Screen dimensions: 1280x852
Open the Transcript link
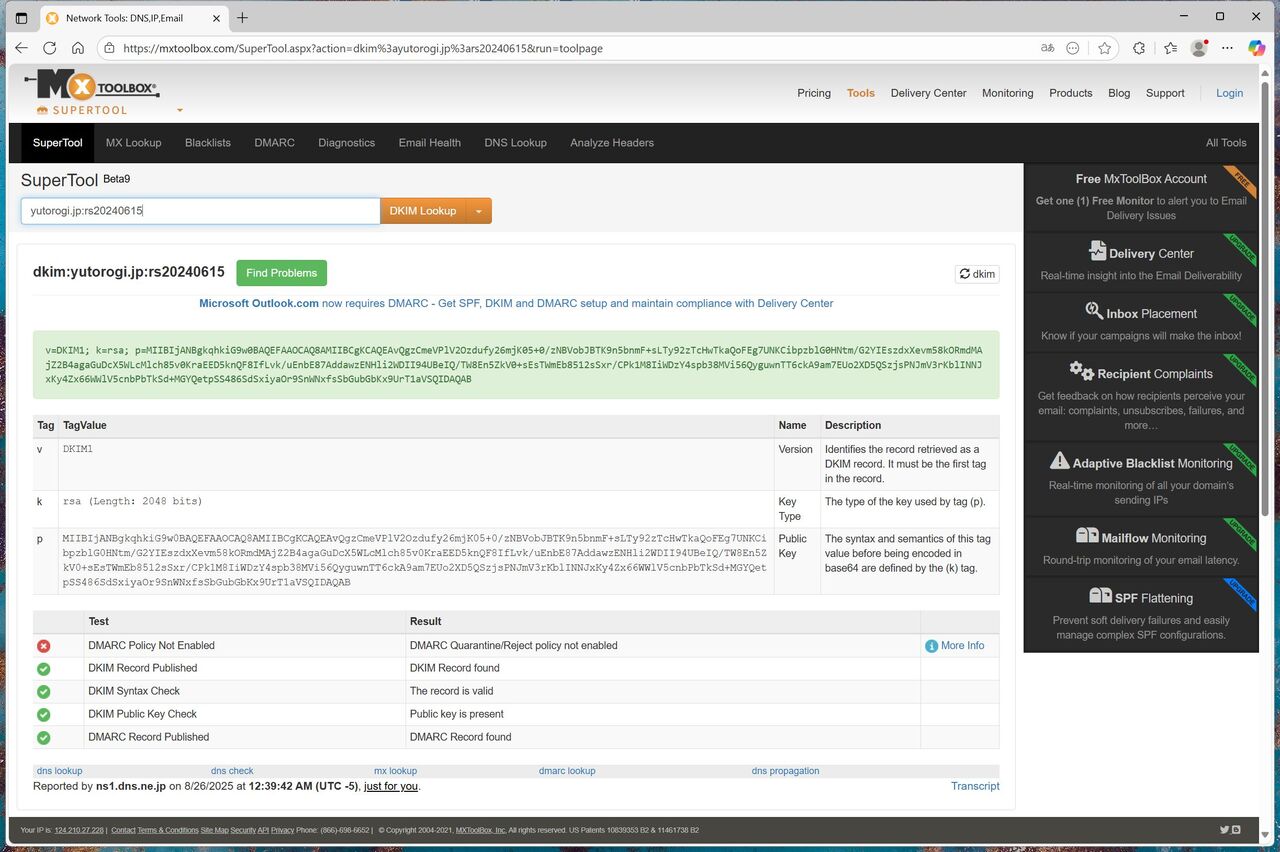click(975, 786)
